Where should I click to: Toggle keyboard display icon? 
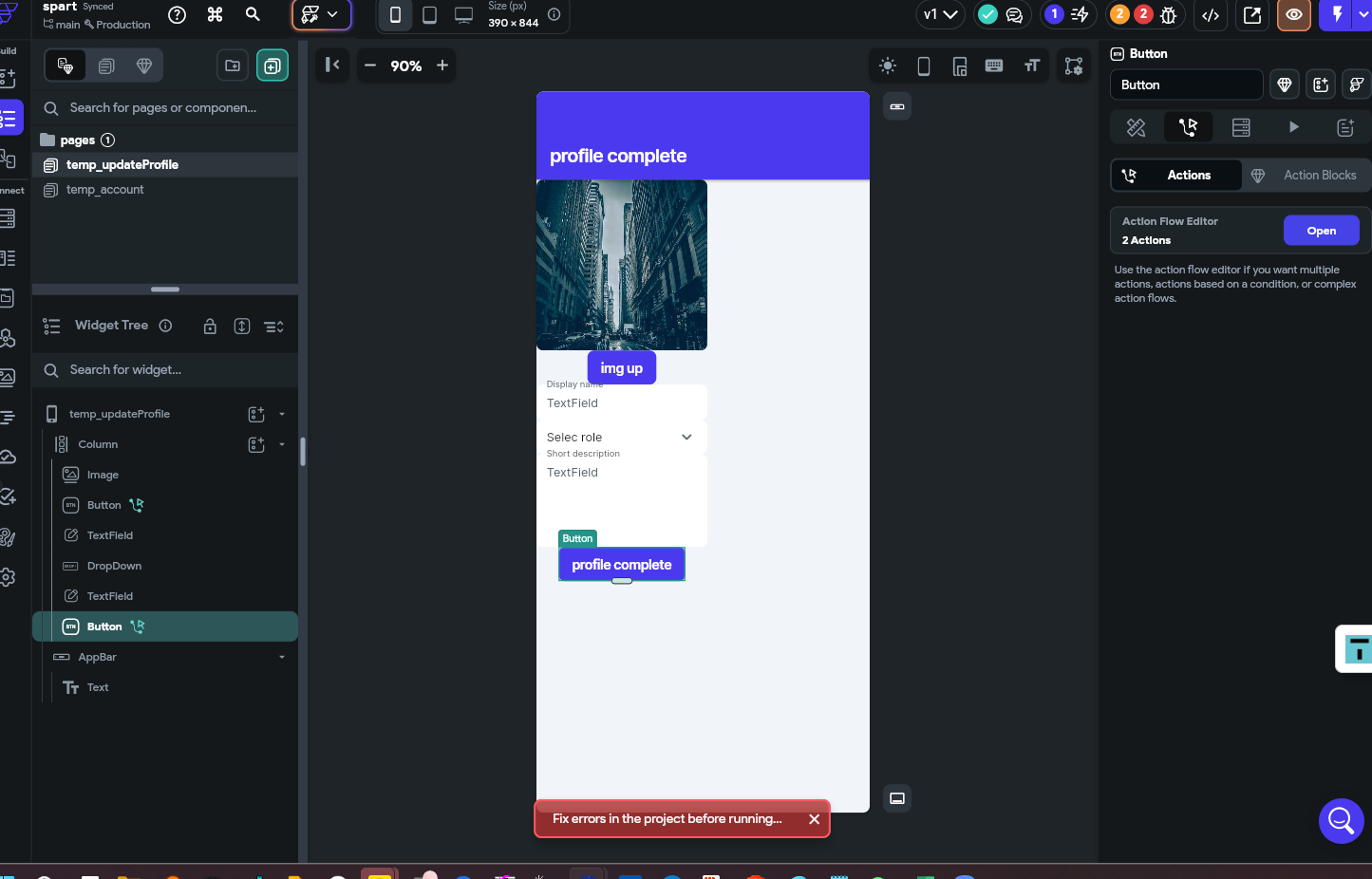[994, 65]
